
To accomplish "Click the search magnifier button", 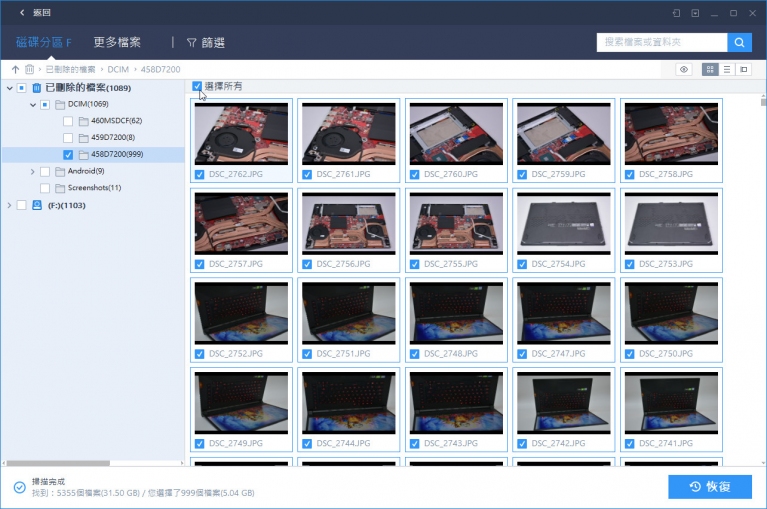I will click(x=739, y=43).
